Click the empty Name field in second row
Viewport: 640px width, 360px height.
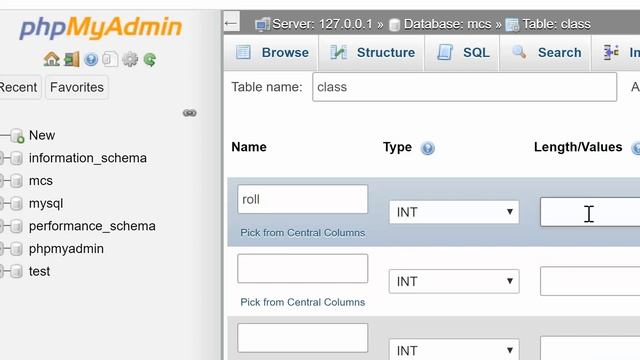point(302,269)
